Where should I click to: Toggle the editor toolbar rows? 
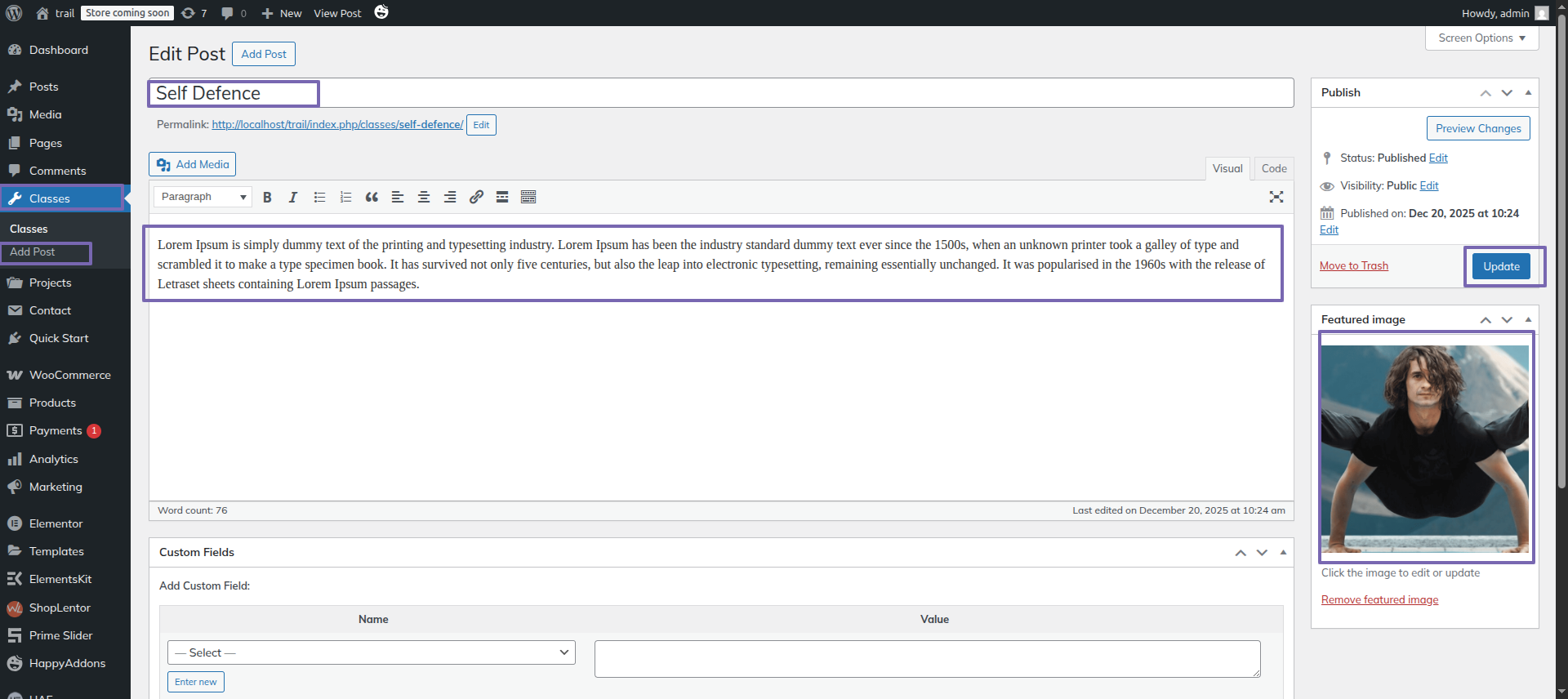(528, 197)
